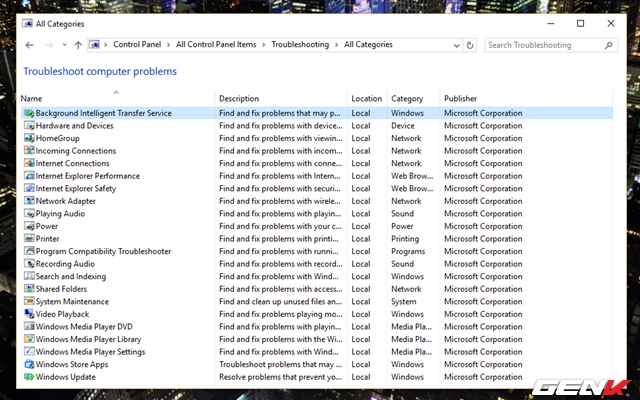
Task: Click the Windows Store Apps icon
Action: pyautogui.click(x=29, y=364)
